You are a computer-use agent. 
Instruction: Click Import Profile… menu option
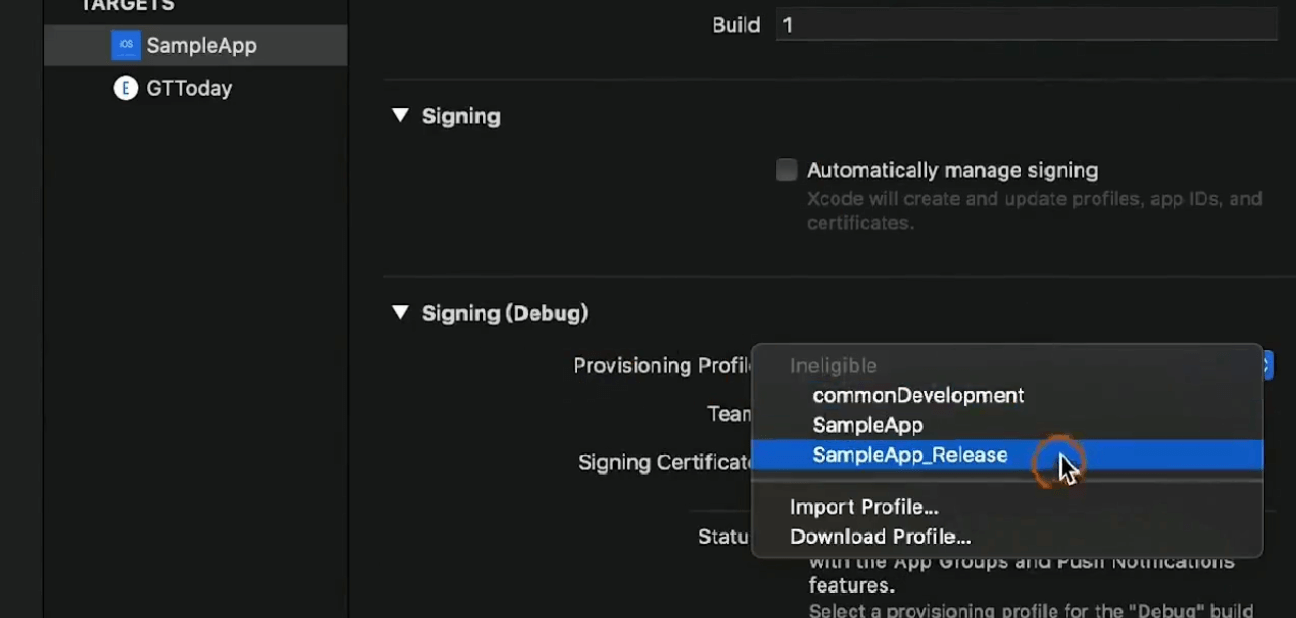(x=864, y=508)
